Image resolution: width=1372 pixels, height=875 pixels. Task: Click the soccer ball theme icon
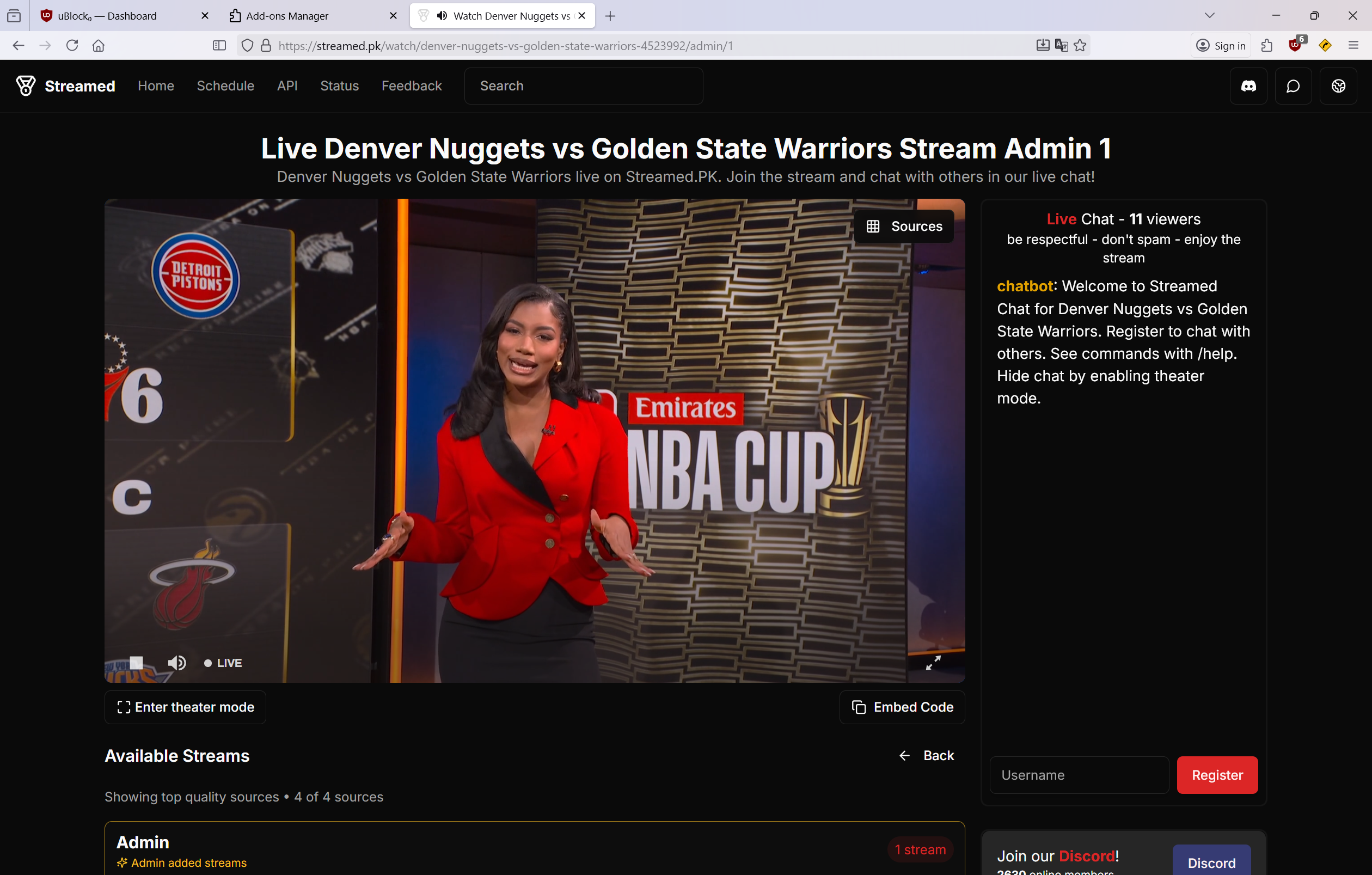[1338, 86]
